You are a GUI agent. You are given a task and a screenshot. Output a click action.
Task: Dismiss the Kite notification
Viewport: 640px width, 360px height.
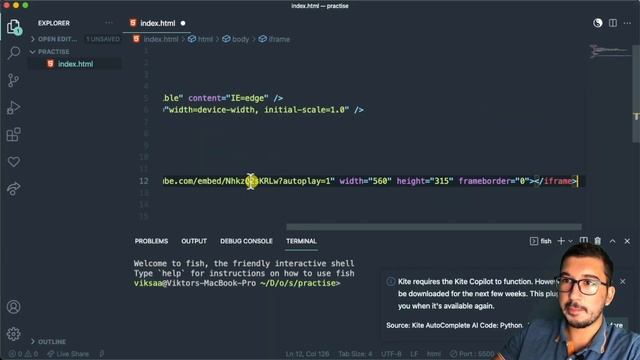(622, 282)
